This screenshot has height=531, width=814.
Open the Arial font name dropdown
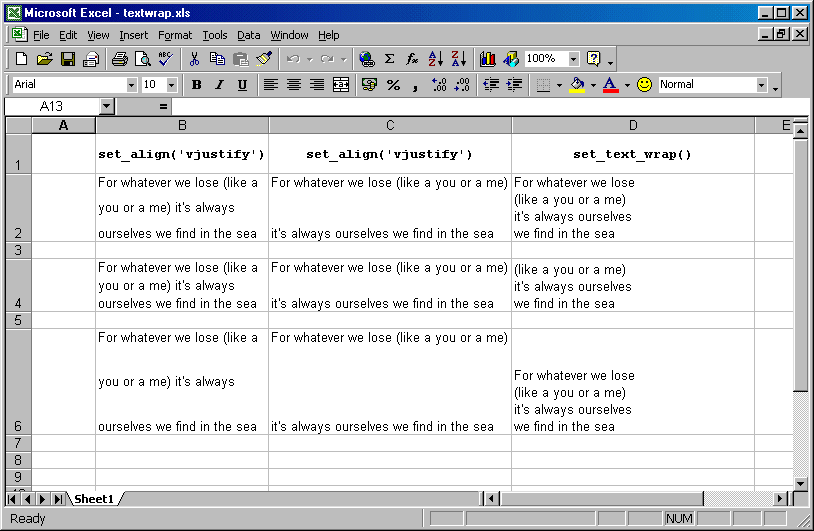coord(131,85)
